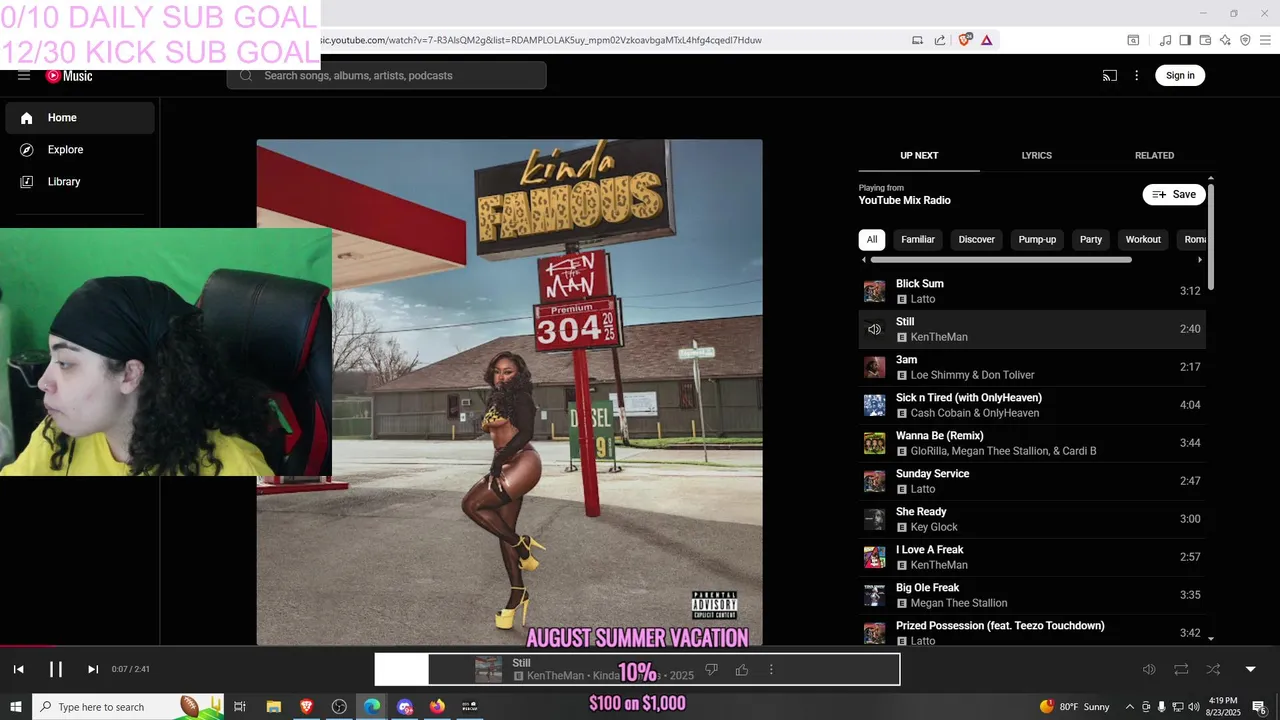The height and width of the screenshot is (720, 1280).
Task: Select the Workout filter chip
Action: click(1143, 240)
